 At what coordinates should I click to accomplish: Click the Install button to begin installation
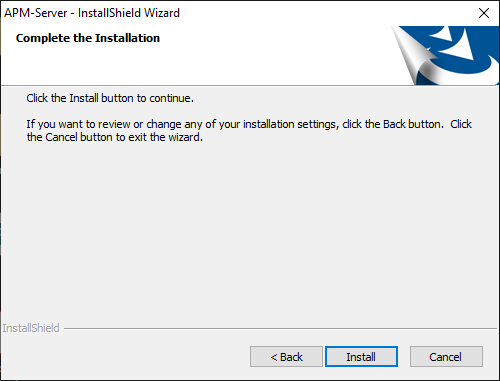[x=361, y=357]
